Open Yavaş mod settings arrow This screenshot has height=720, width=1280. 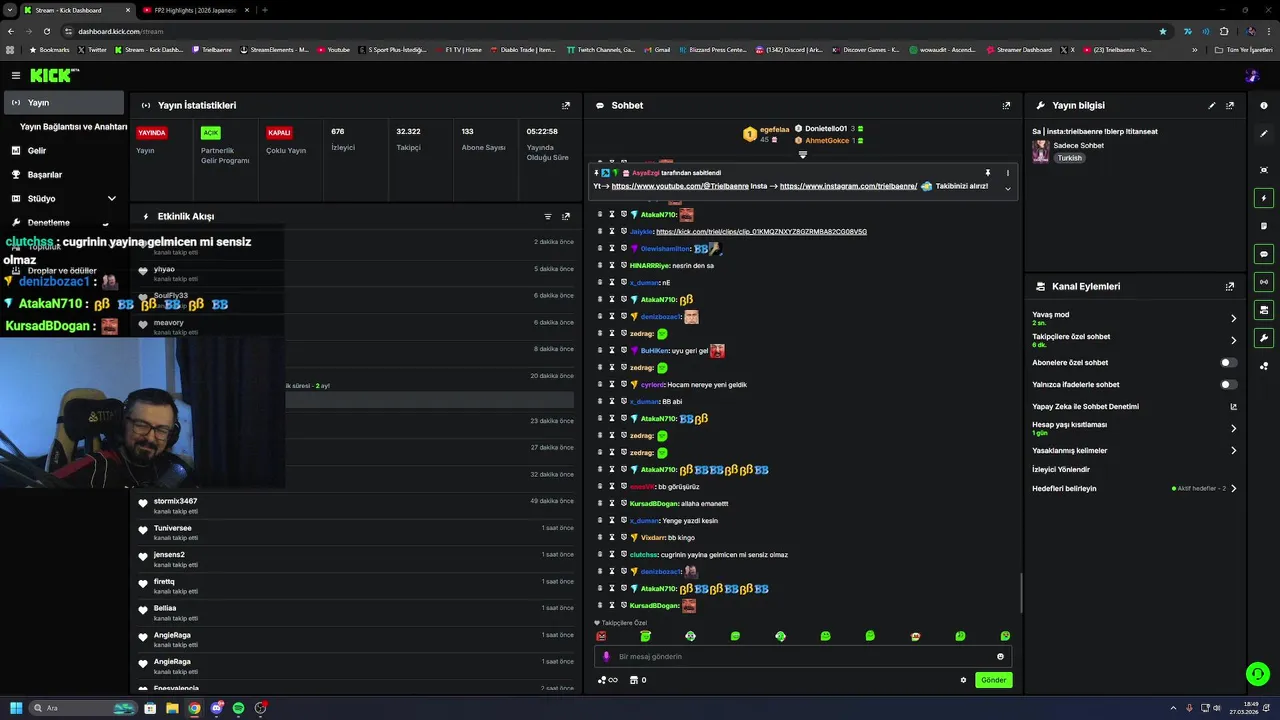point(1233,318)
